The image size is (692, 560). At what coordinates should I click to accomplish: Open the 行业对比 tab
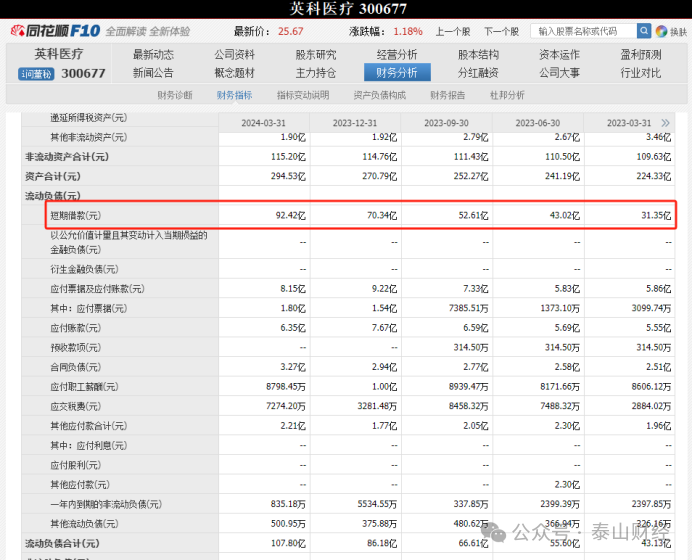click(x=641, y=73)
